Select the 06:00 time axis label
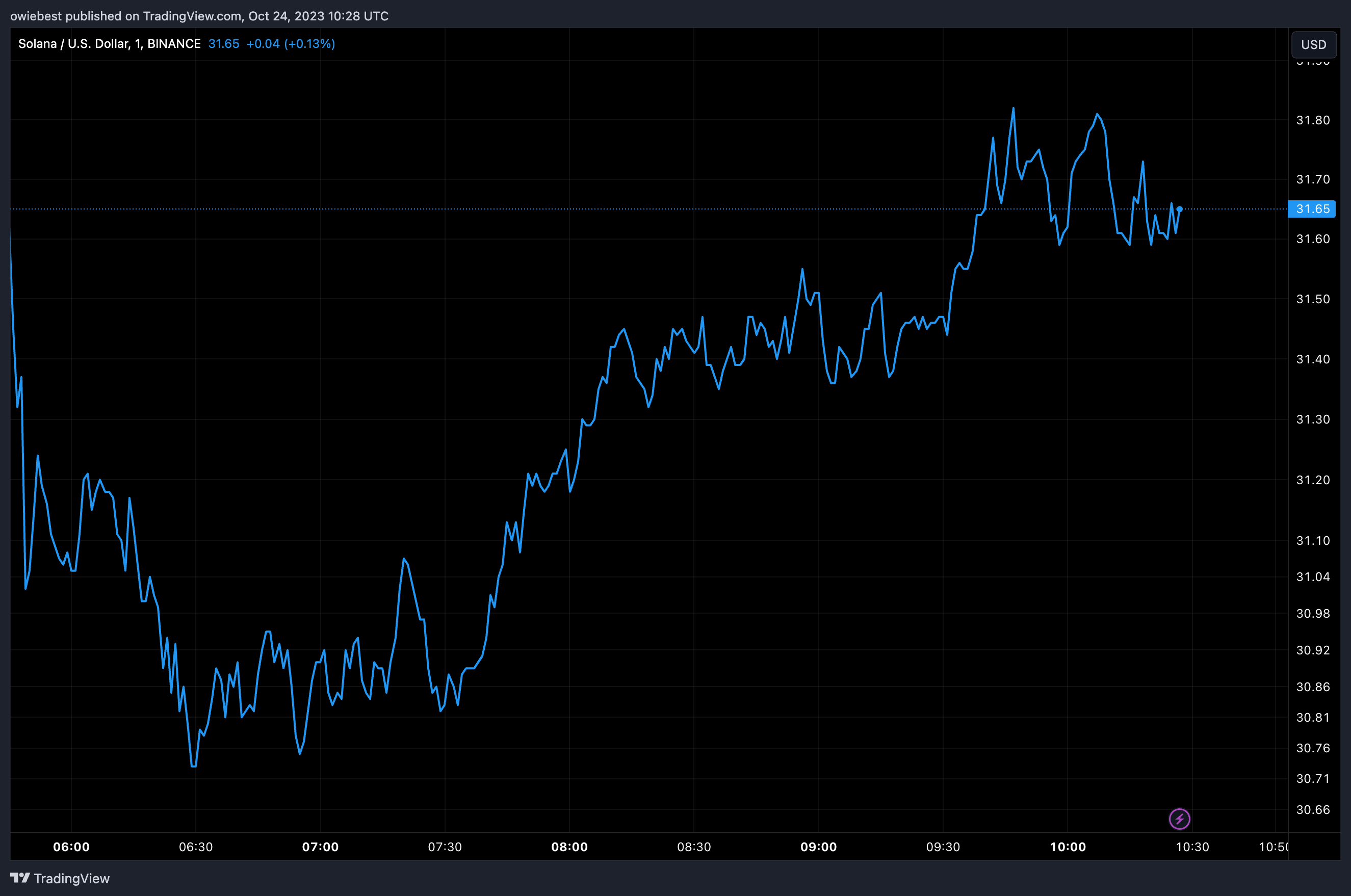Viewport: 1351px width, 896px height. pyautogui.click(x=71, y=847)
